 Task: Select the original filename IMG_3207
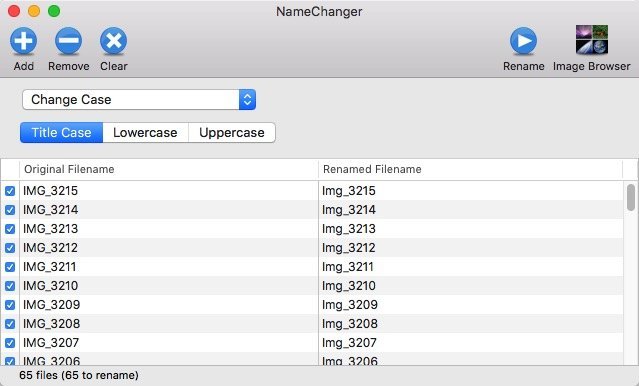51,343
